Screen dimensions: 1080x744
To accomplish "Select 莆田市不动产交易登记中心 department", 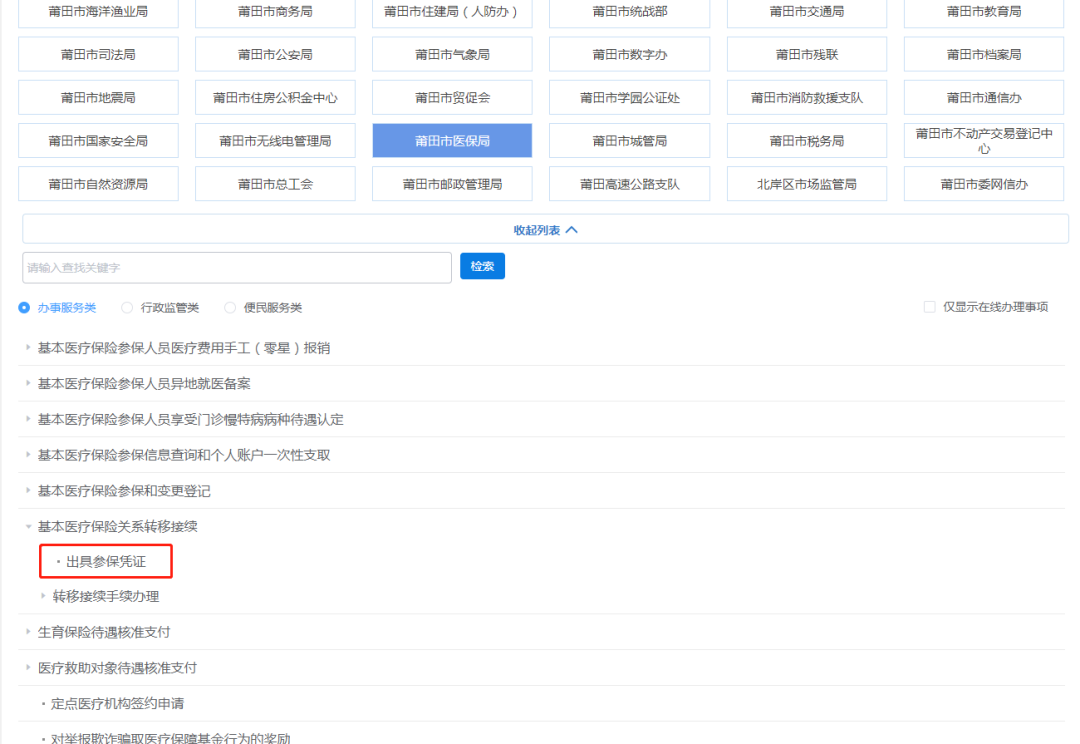I will pyautogui.click(x=983, y=141).
